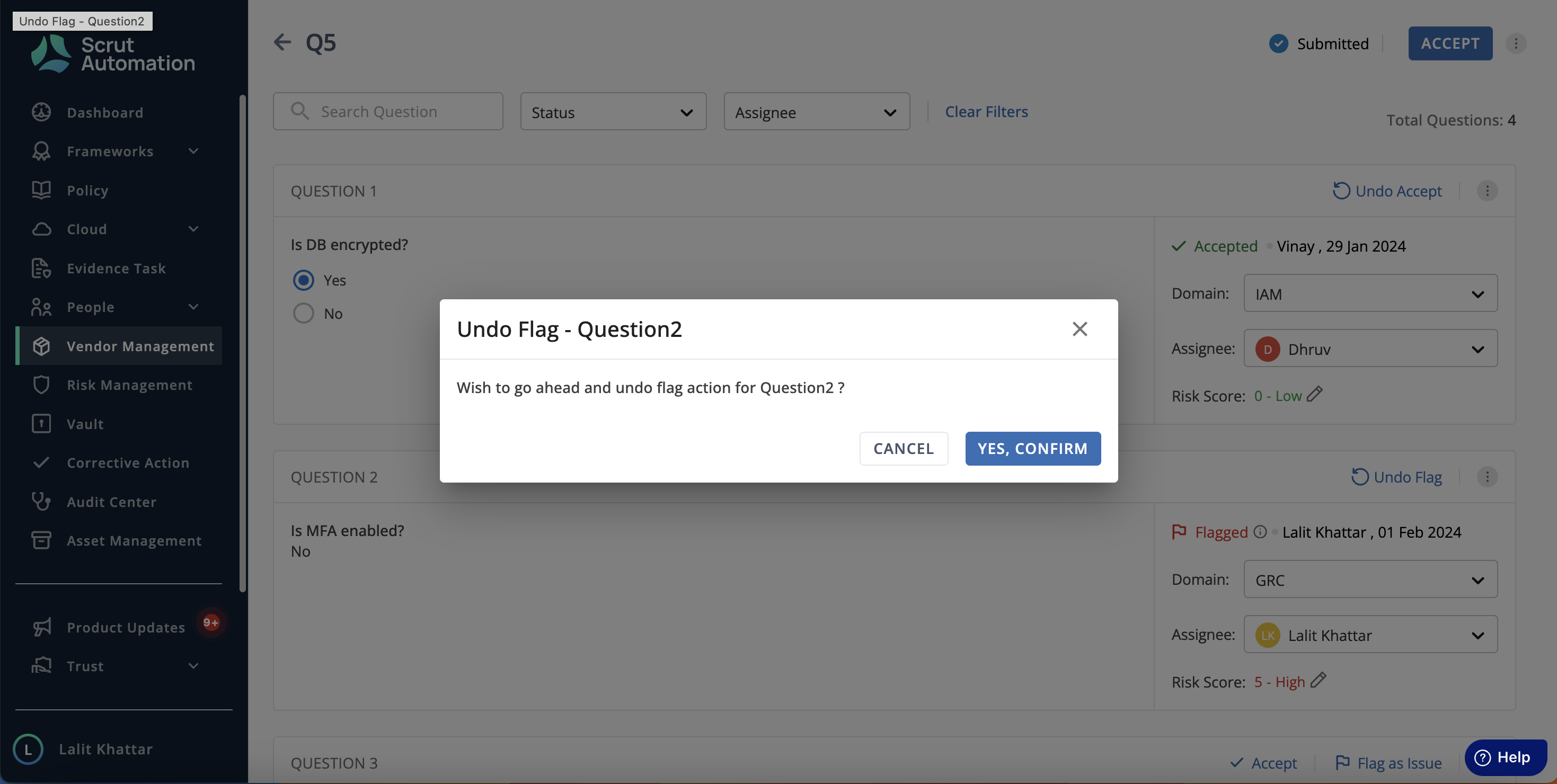Open the IAM domain dropdown
This screenshot has height=784, width=1557.
1370,293
